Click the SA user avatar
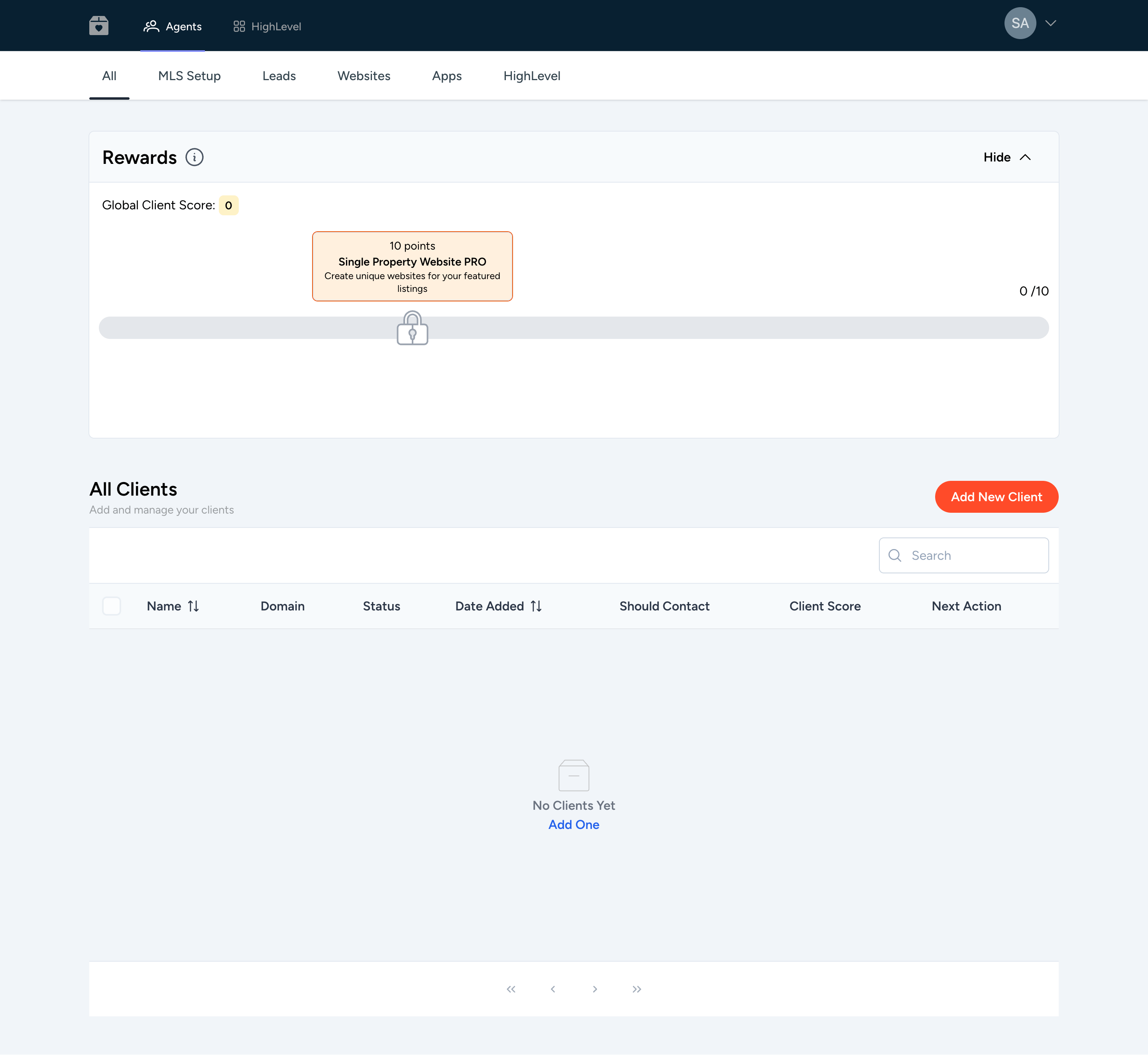This screenshot has height=1055, width=1148. click(x=1020, y=24)
